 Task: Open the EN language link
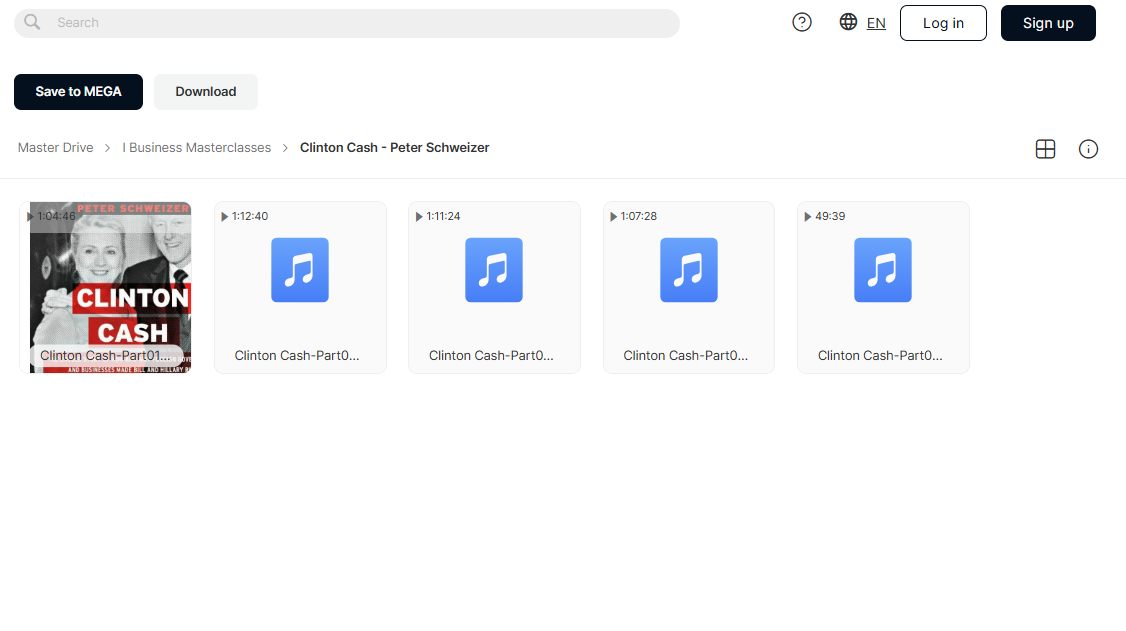876,23
